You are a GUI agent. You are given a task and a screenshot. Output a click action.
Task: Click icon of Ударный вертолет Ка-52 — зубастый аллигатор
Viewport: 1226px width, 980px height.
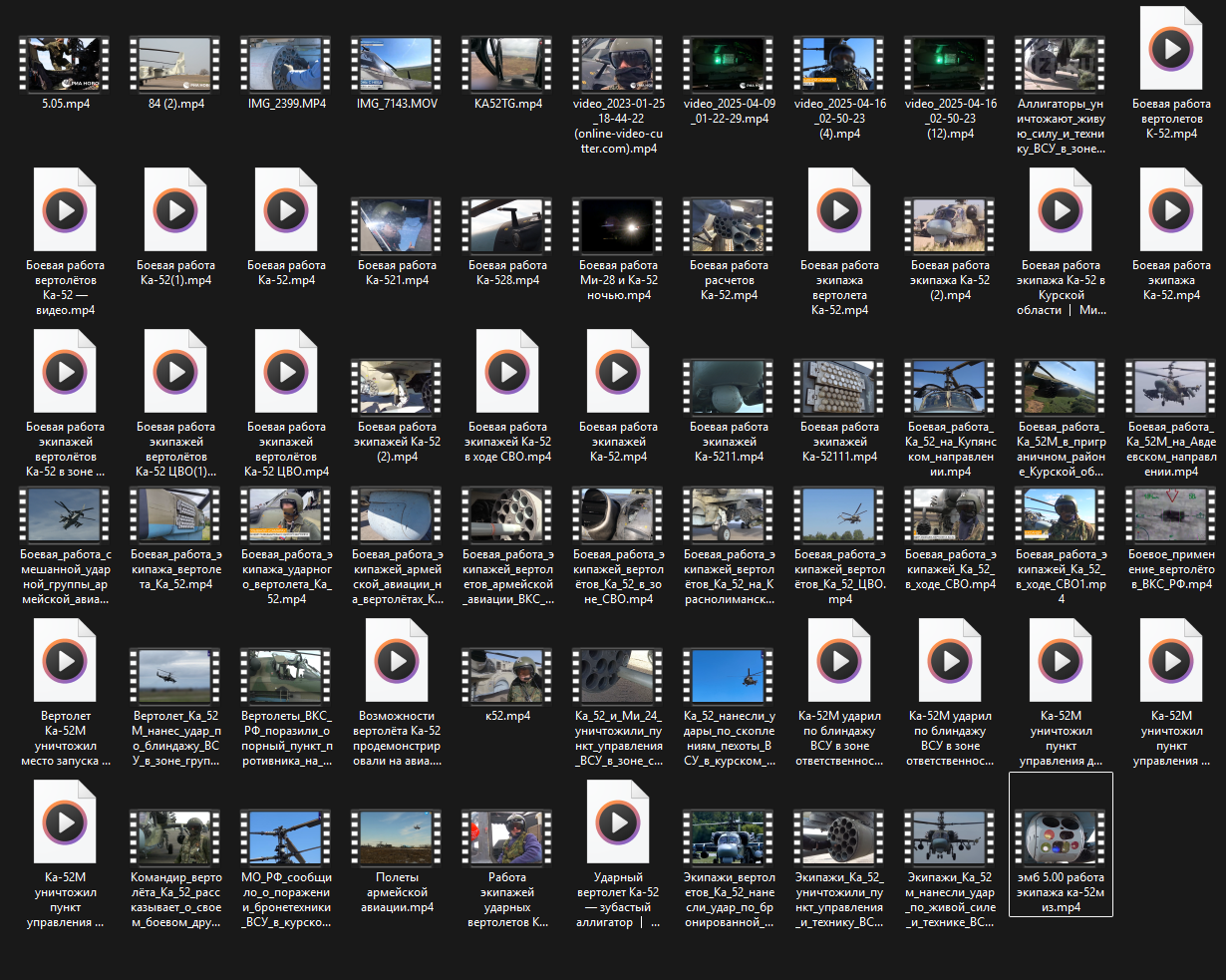tap(618, 822)
